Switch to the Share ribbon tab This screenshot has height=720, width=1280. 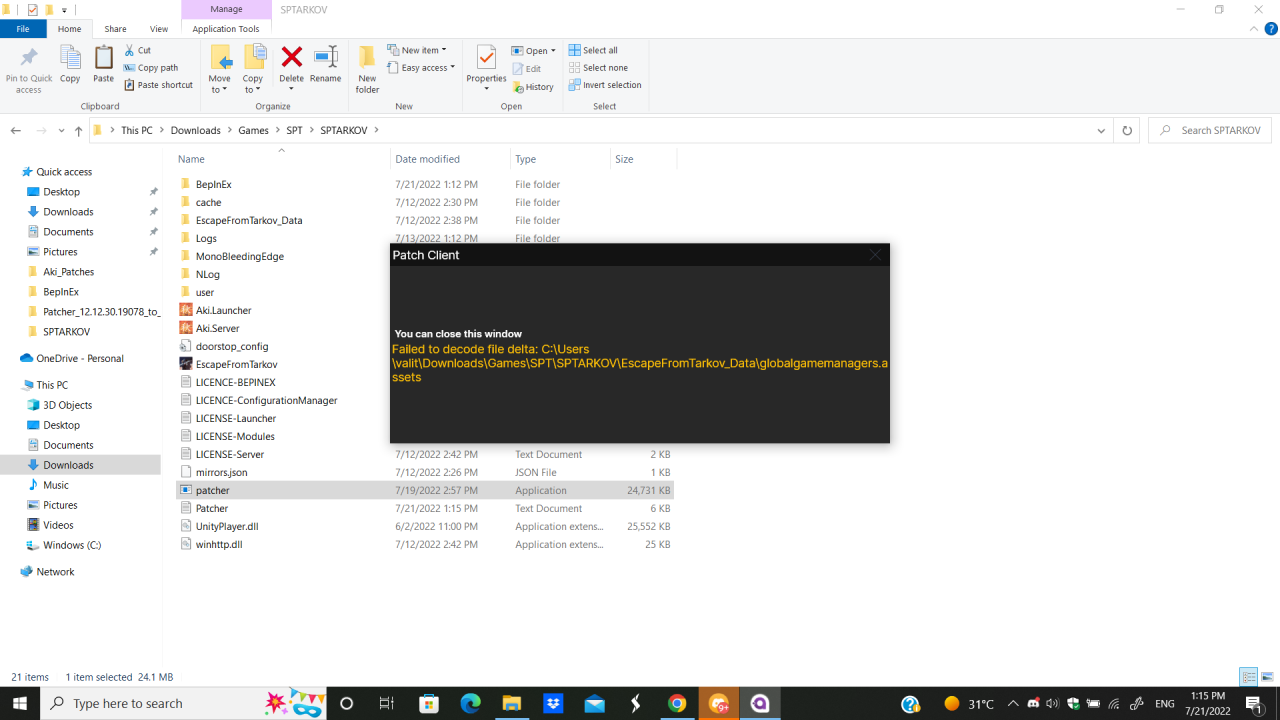pos(115,29)
